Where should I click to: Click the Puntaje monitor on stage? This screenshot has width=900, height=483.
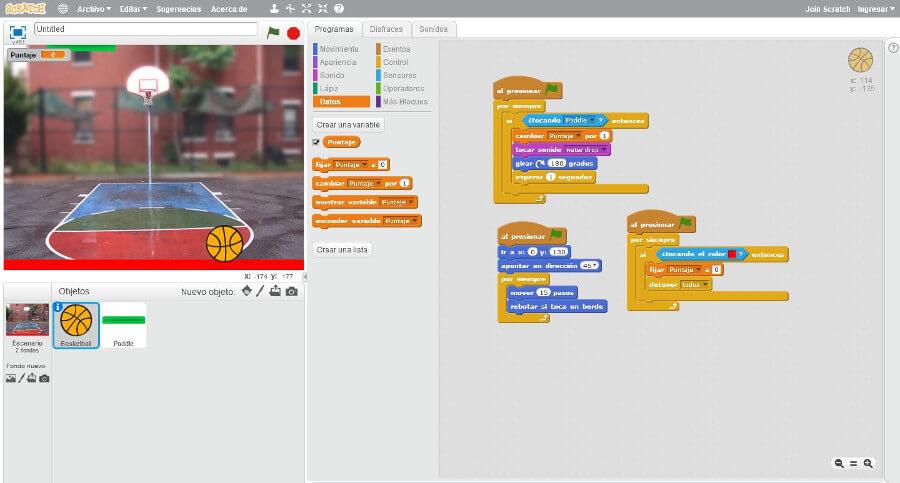(38, 55)
